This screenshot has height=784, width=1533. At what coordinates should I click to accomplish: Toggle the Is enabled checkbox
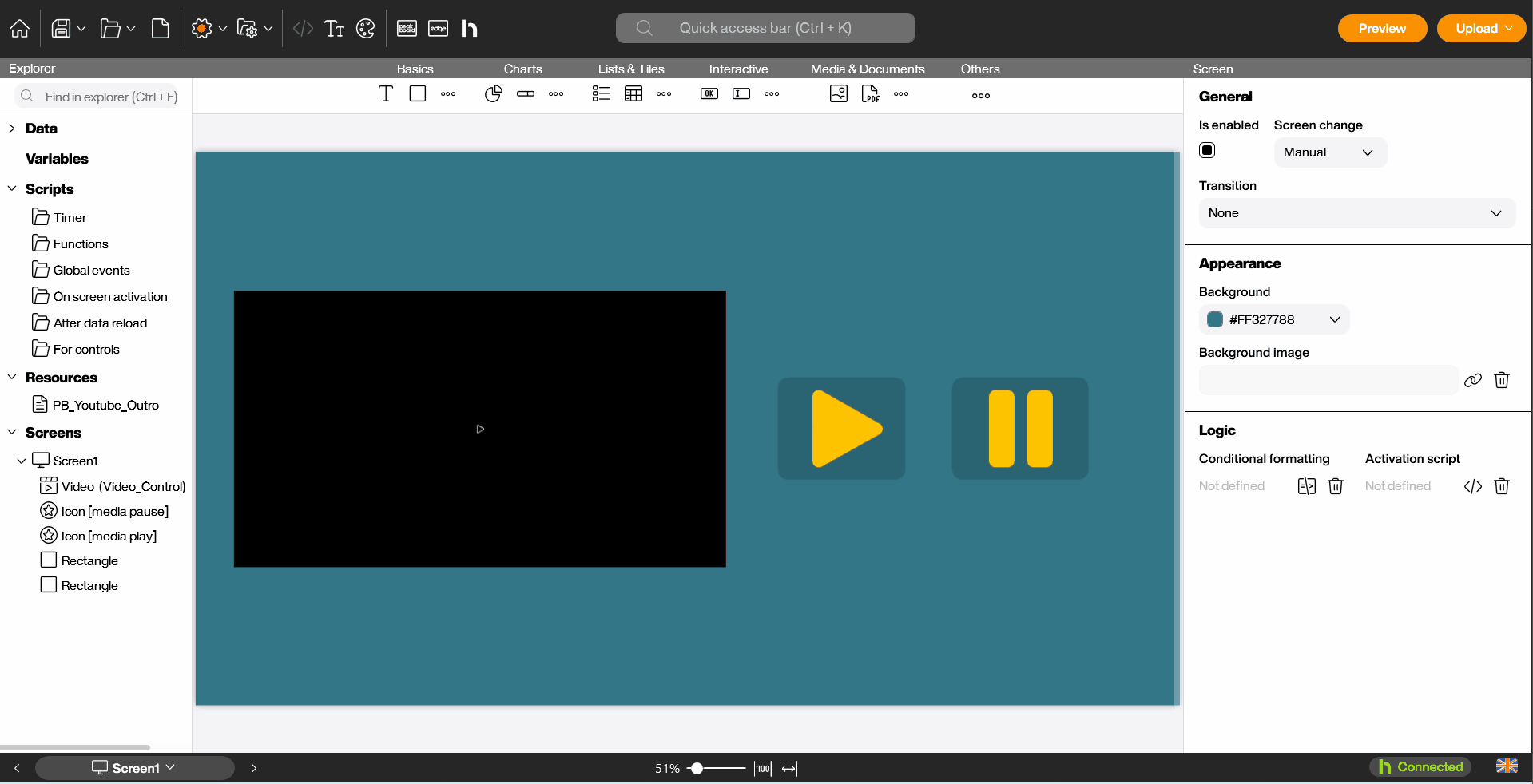pos(1207,150)
